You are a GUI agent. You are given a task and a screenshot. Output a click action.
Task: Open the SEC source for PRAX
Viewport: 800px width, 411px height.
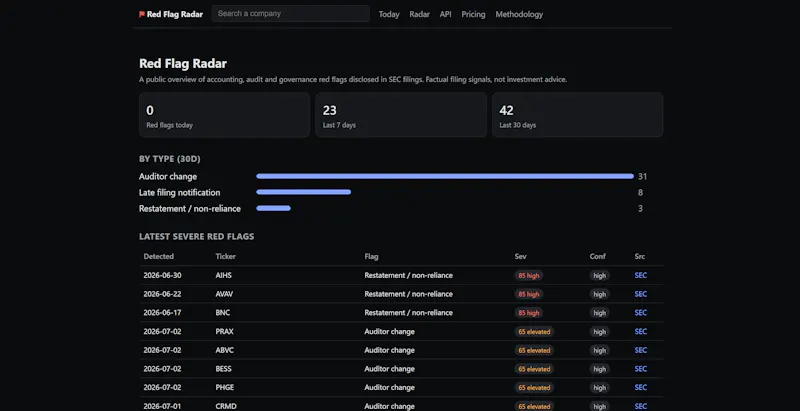click(641, 331)
